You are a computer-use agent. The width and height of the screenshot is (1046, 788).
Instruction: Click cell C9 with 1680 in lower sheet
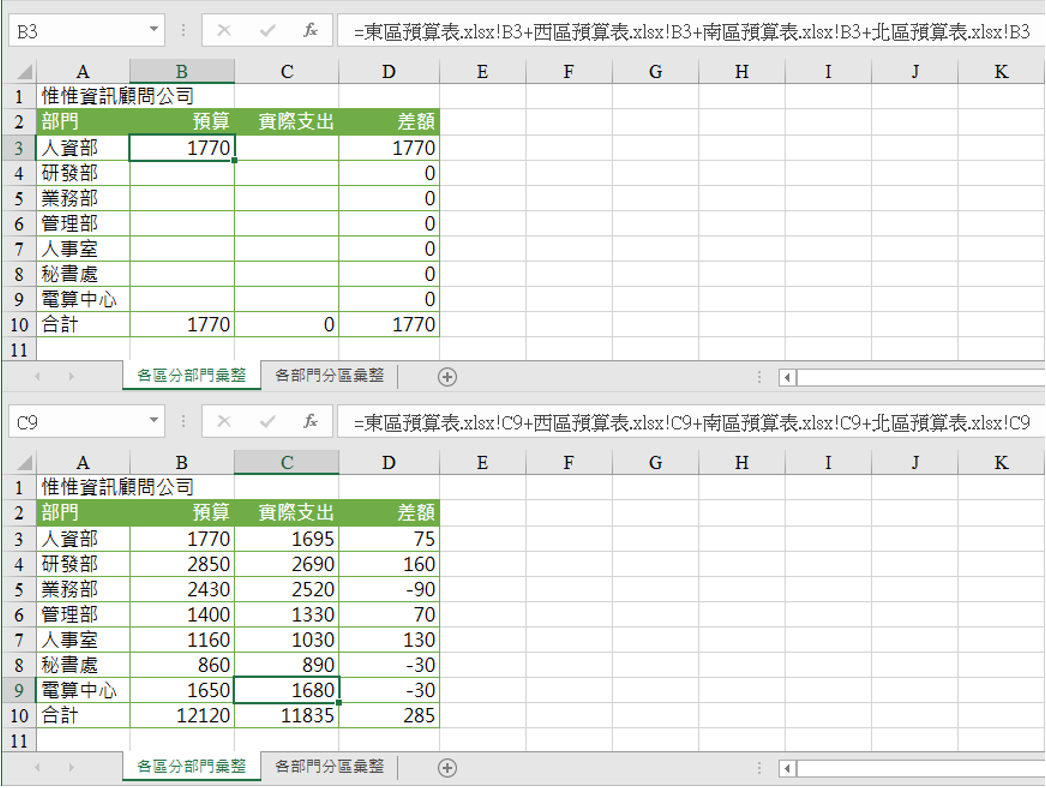coord(287,690)
